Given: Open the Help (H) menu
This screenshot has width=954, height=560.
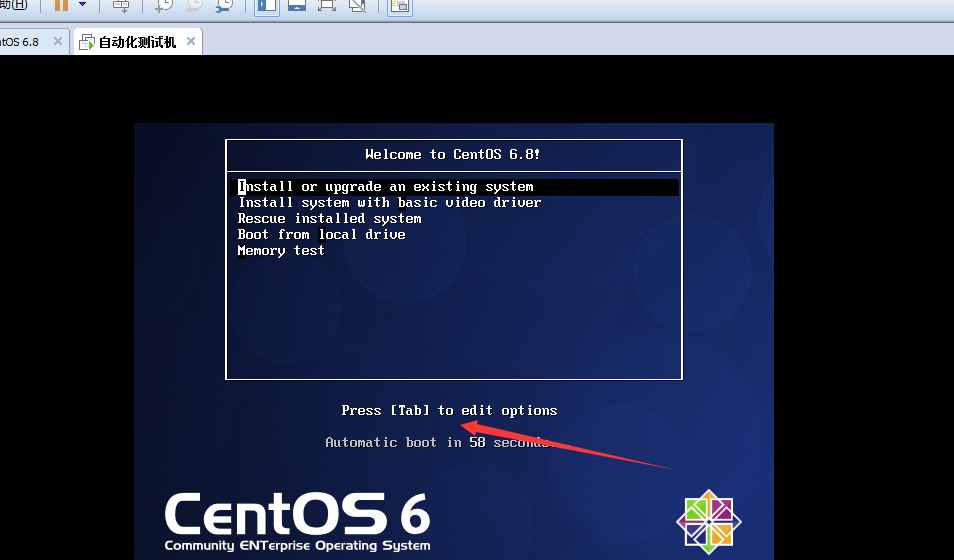Looking at the screenshot, I should (x=13, y=5).
